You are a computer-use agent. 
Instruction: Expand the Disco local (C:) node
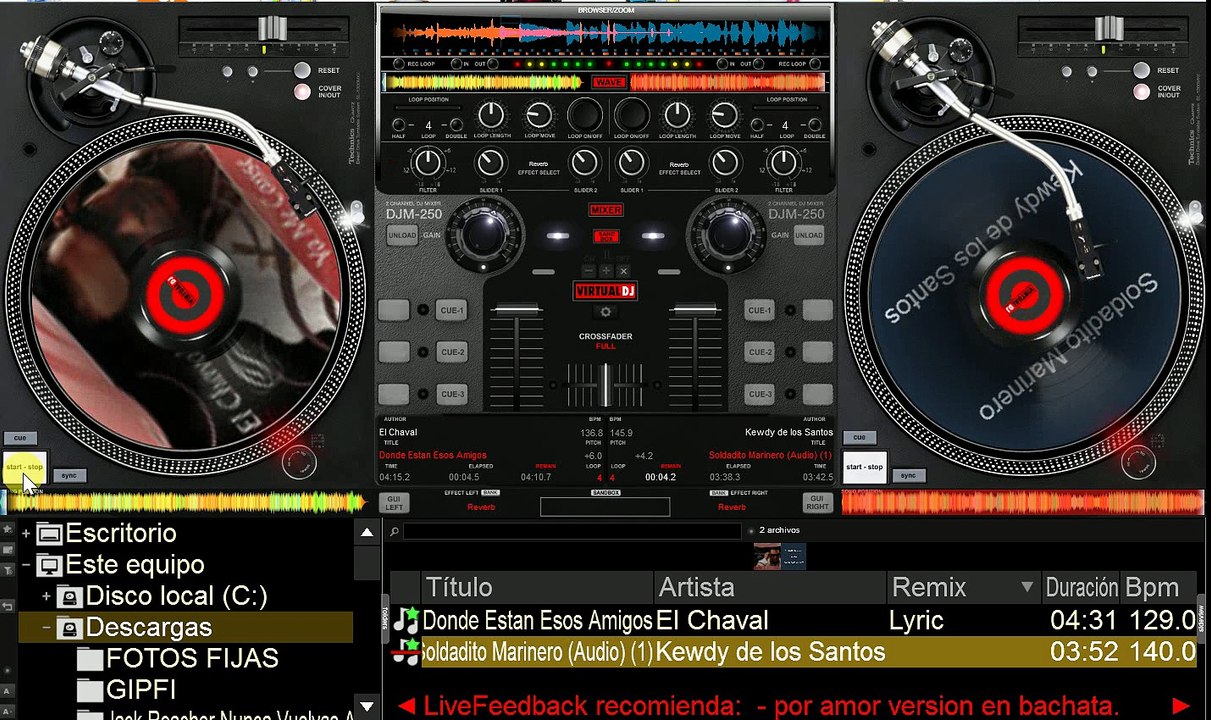(46, 597)
